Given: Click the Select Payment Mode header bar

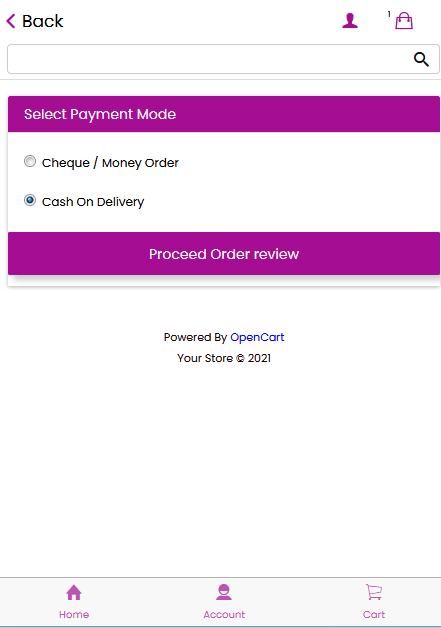Looking at the screenshot, I should pos(224,114).
